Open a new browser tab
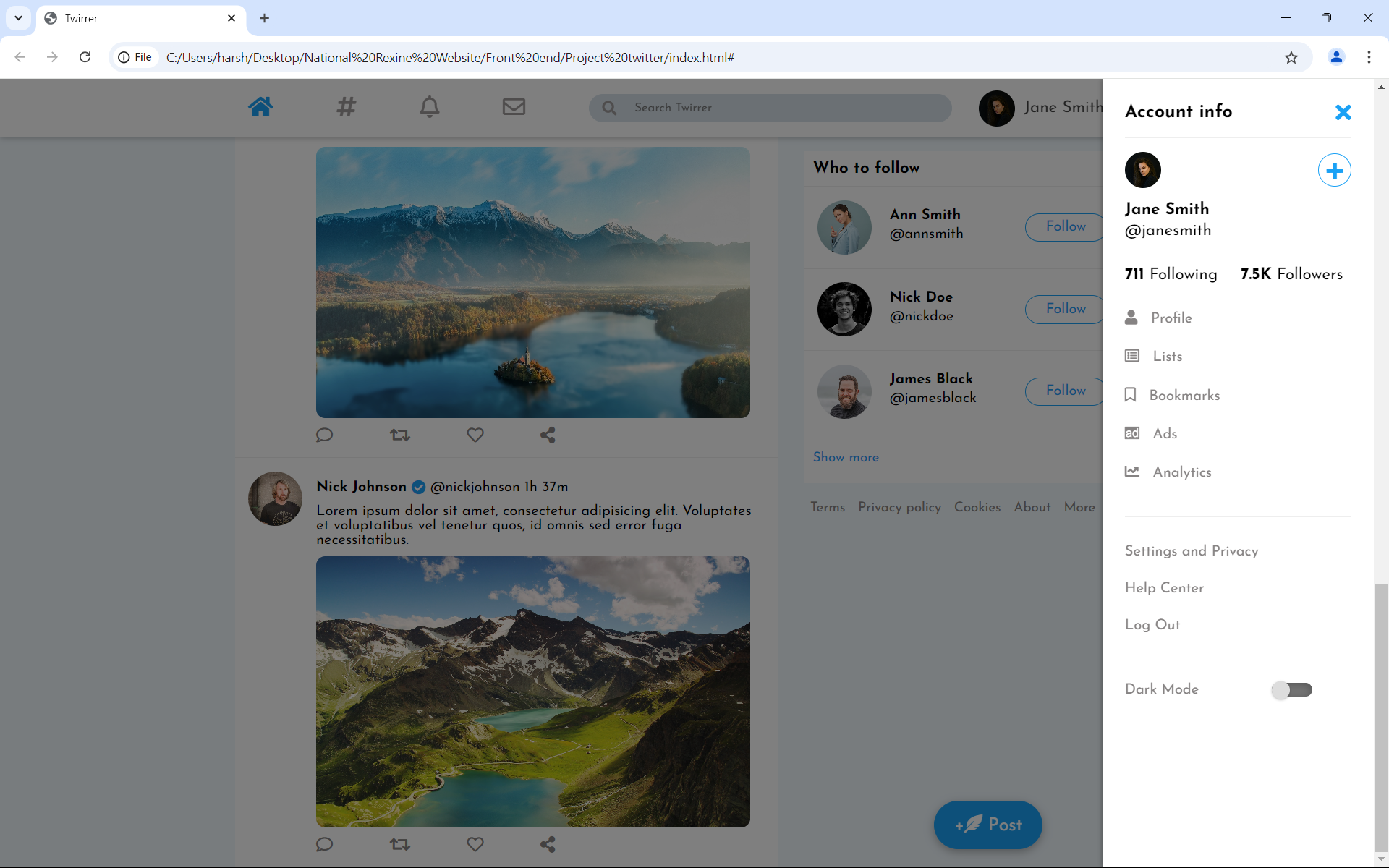Image resolution: width=1389 pixels, height=868 pixels. click(x=264, y=18)
